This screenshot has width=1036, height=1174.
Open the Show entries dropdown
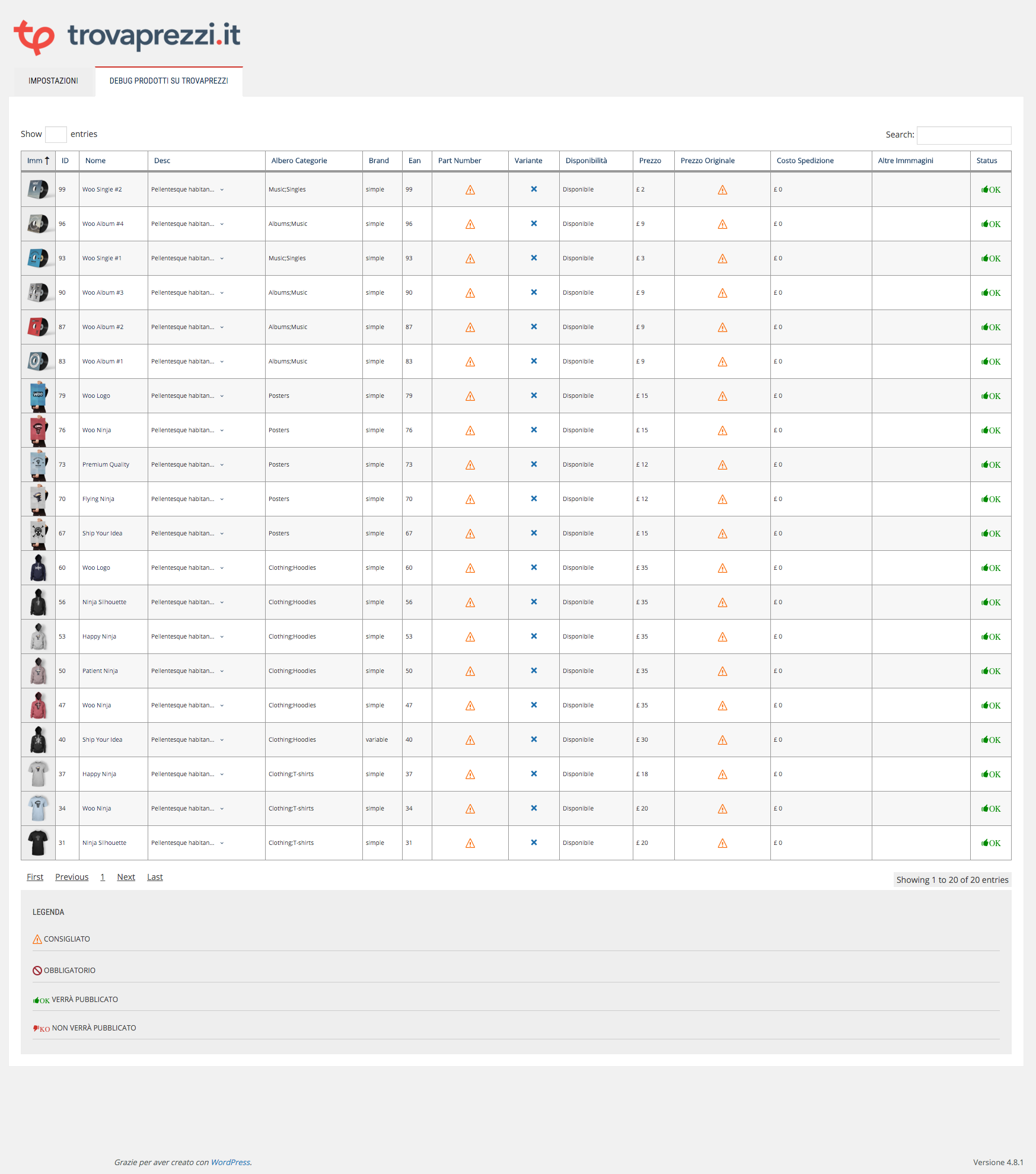(x=56, y=135)
